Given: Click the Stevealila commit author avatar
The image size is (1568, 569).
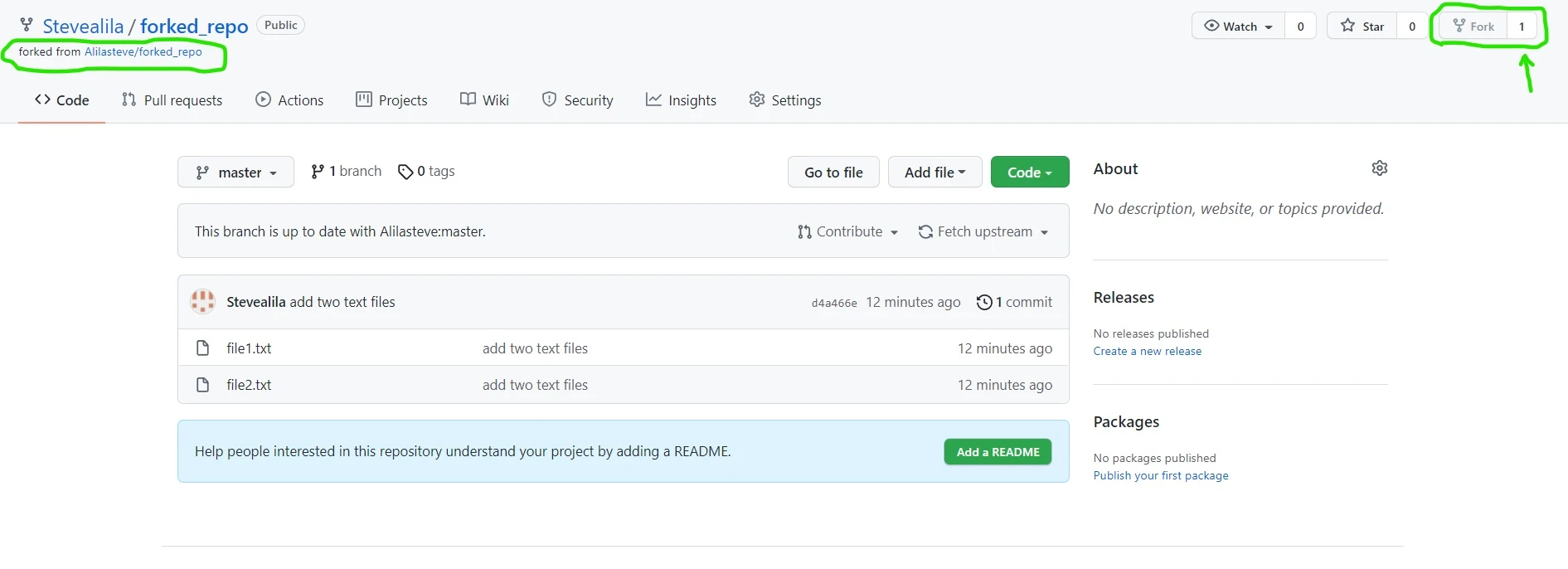Looking at the screenshot, I should coord(203,302).
